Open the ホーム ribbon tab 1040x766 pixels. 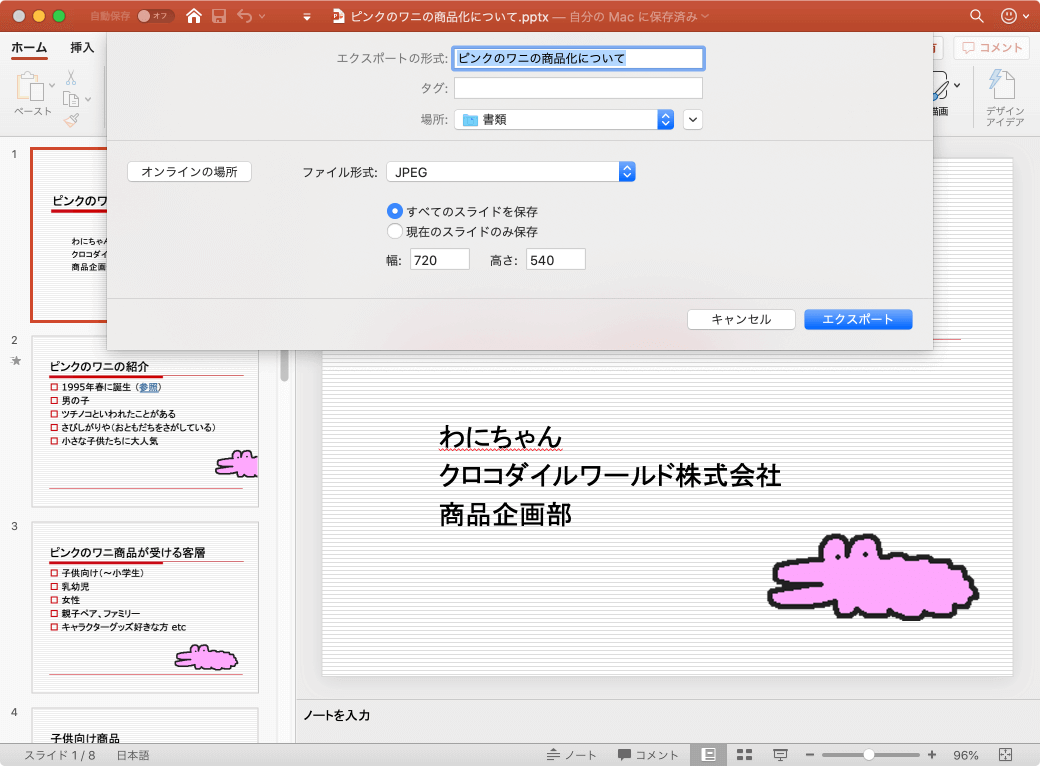(29, 47)
